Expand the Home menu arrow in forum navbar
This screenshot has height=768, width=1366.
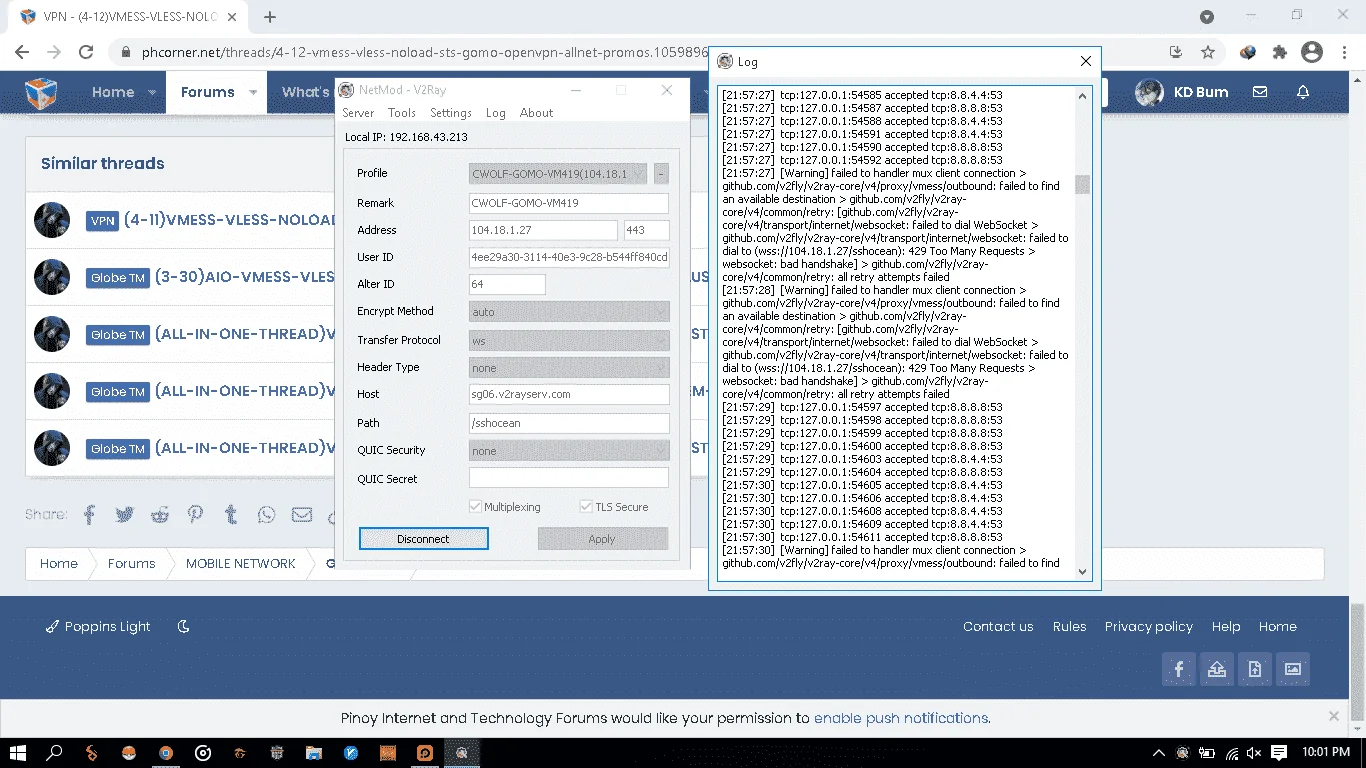(x=152, y=92)
